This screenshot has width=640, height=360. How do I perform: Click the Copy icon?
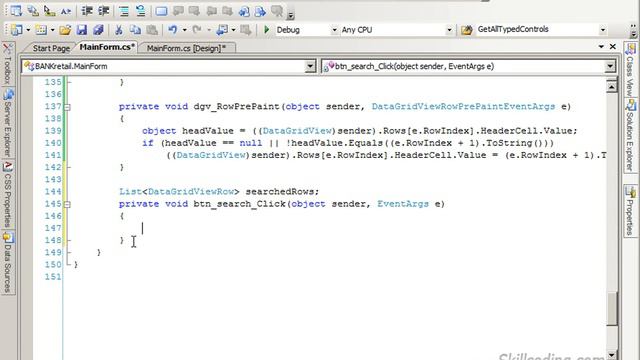[135, 30]
